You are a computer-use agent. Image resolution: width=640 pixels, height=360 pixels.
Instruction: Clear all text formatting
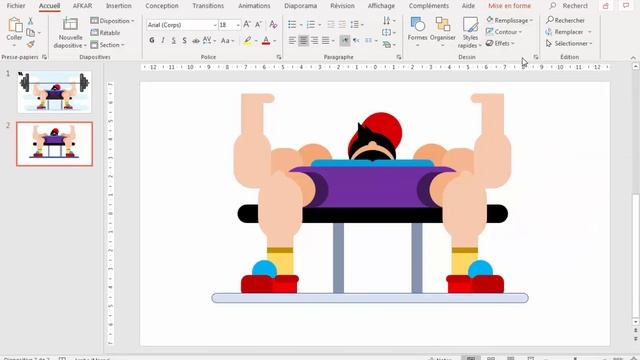point(273,24)
